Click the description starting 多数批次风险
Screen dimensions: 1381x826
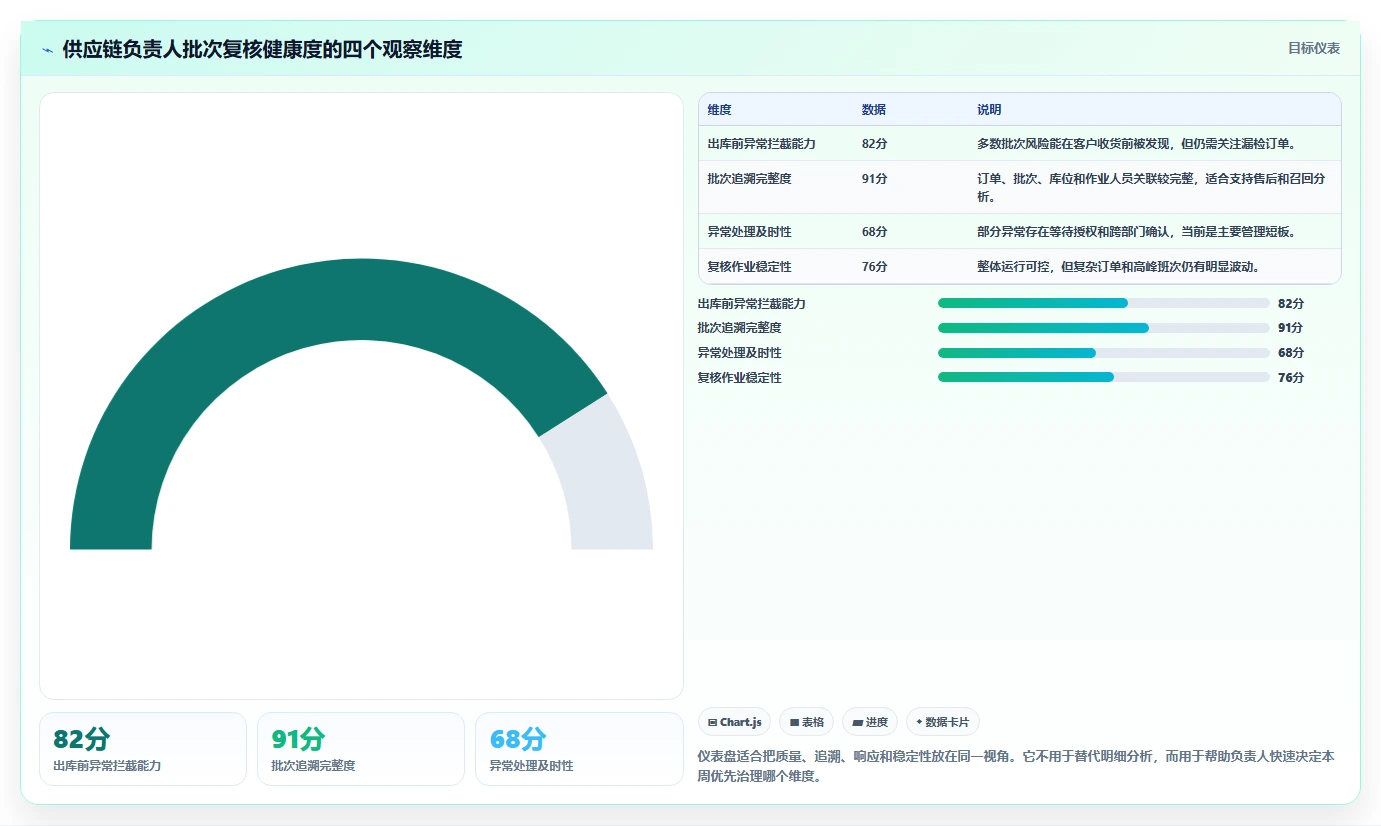pos(1137,144)
